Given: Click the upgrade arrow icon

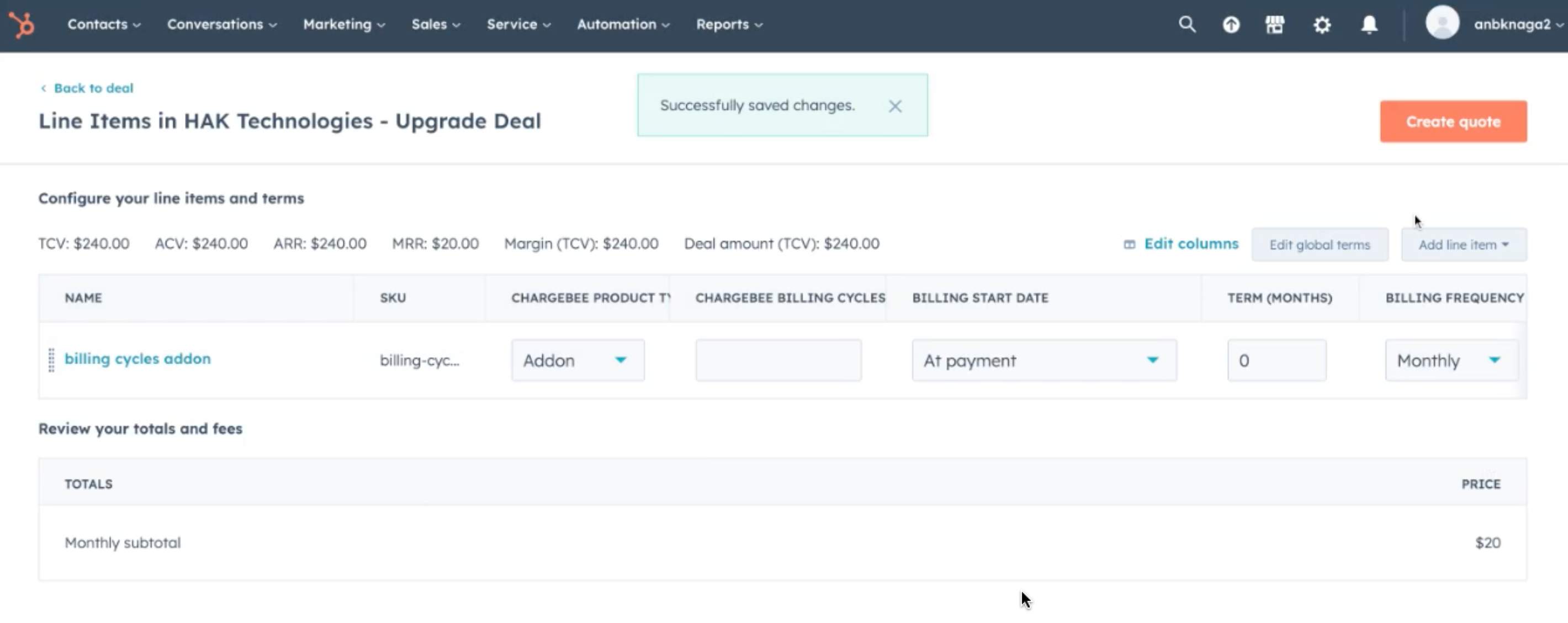Looking at the screenshot, I should coord(1231,25).
